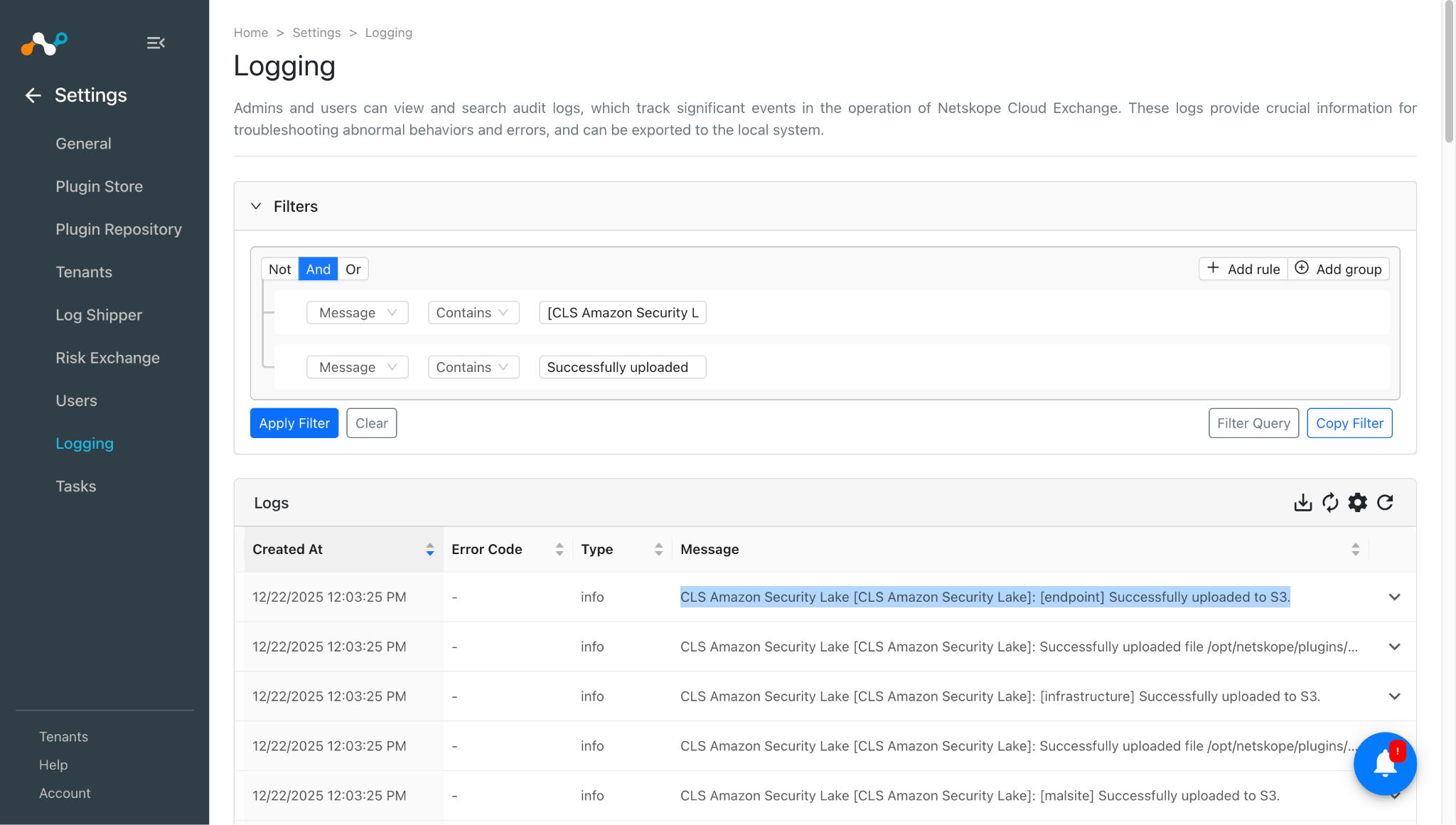The height and width of the screenshot is (825, 1456).
Task: Collapse the sidebar menu icon
Action: point(156,43)
